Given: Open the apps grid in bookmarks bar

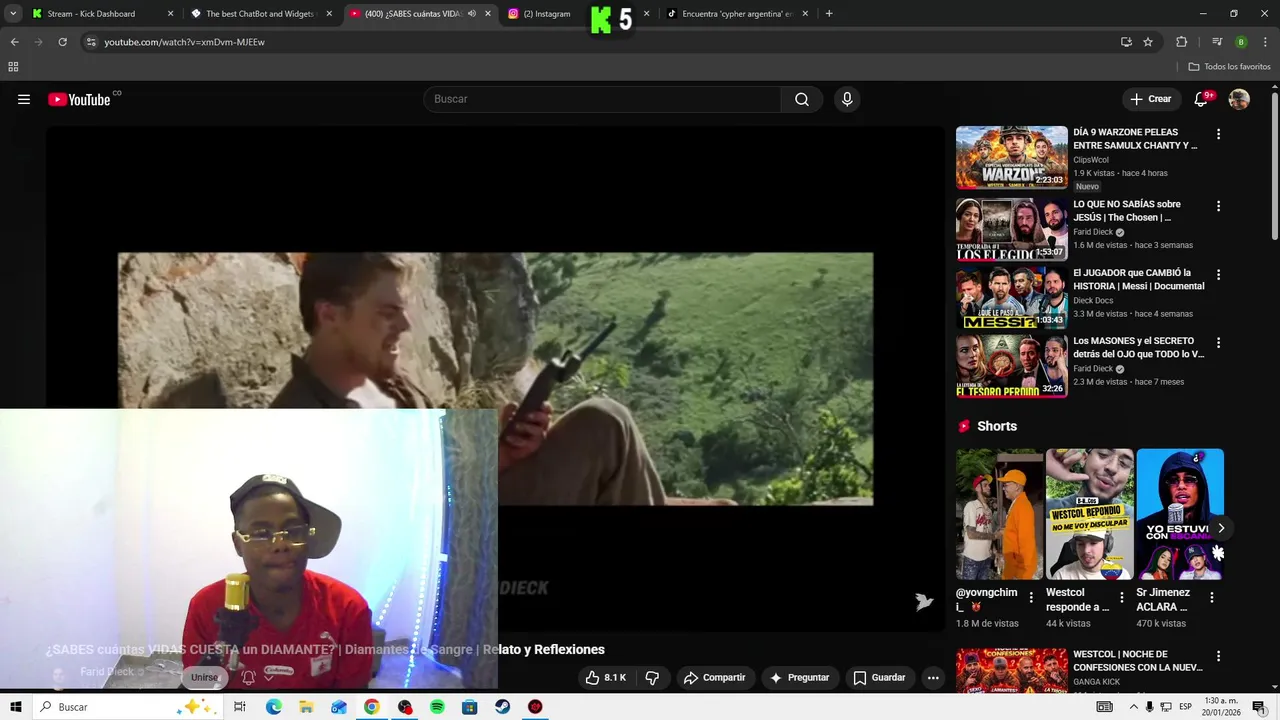Looking at the screenshot, I should tap(13, 67).
